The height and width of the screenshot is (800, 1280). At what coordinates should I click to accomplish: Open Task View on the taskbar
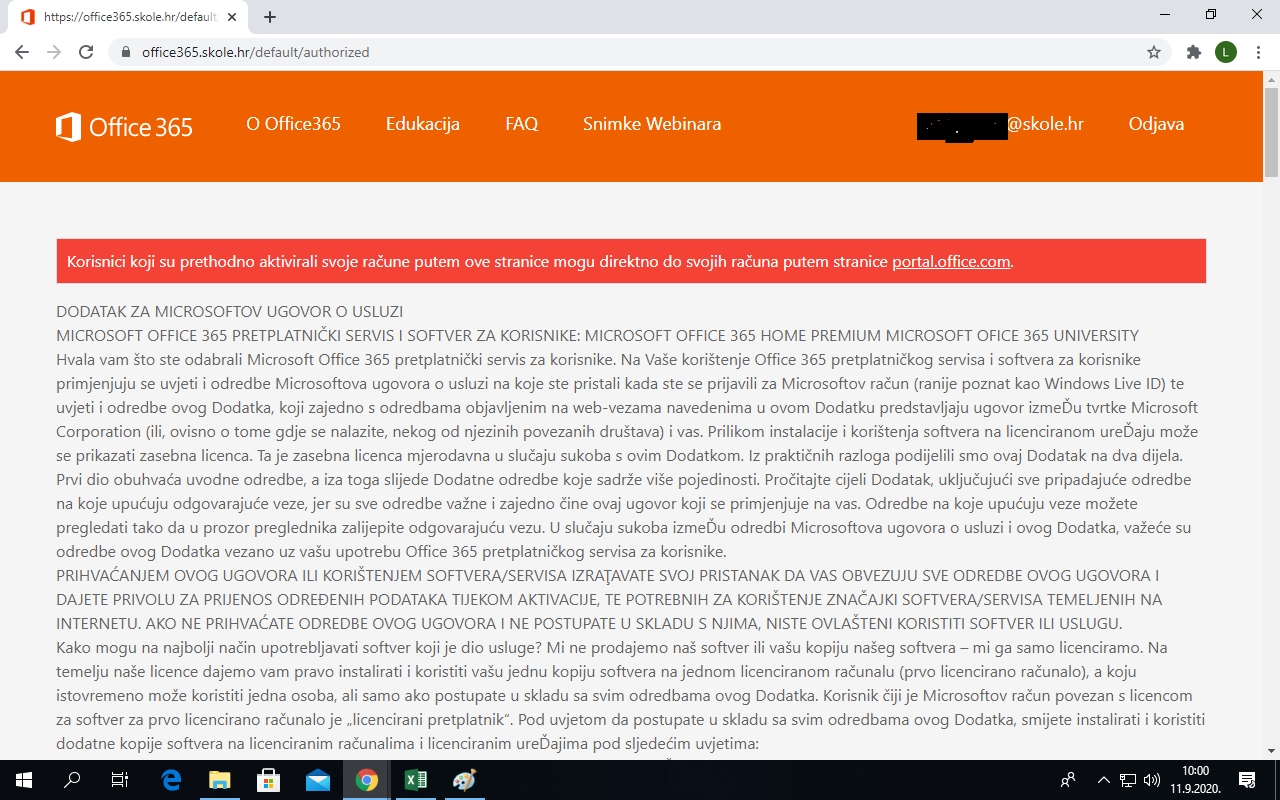120,780
